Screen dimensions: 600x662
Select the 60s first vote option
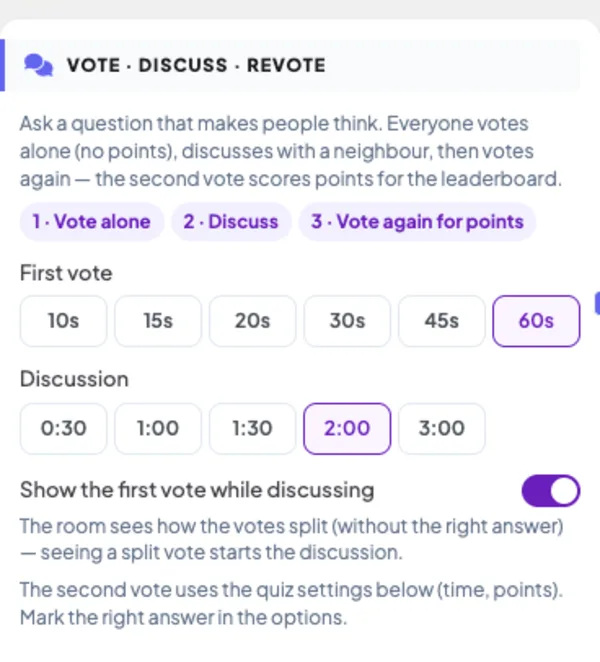pyautogui.click(x=536, y=321)
